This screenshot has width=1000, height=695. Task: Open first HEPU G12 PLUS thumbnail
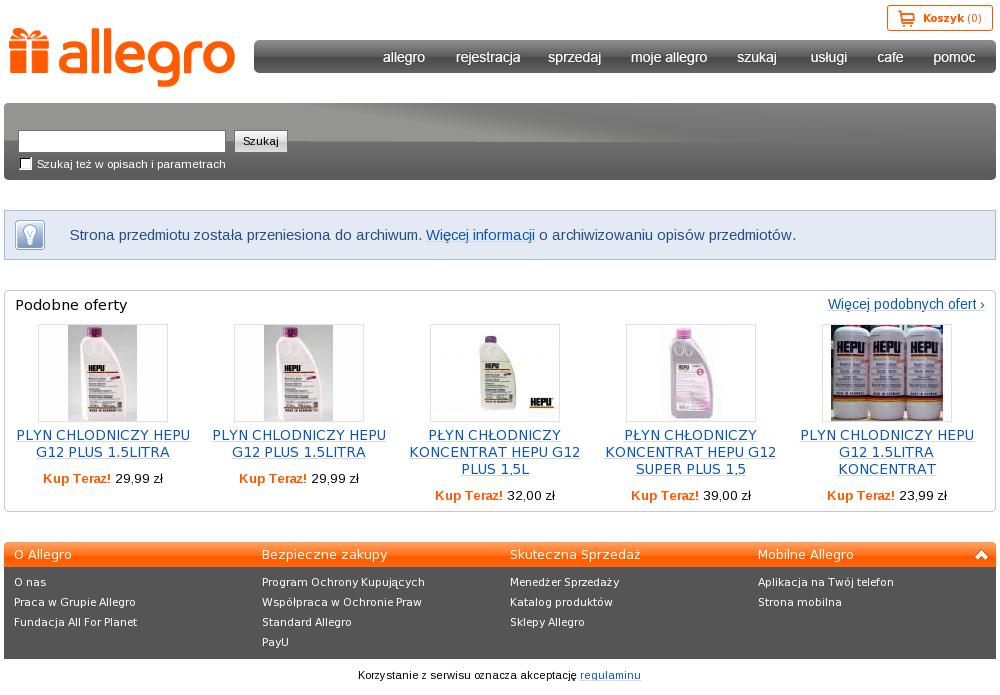click(x=103, y=372)
